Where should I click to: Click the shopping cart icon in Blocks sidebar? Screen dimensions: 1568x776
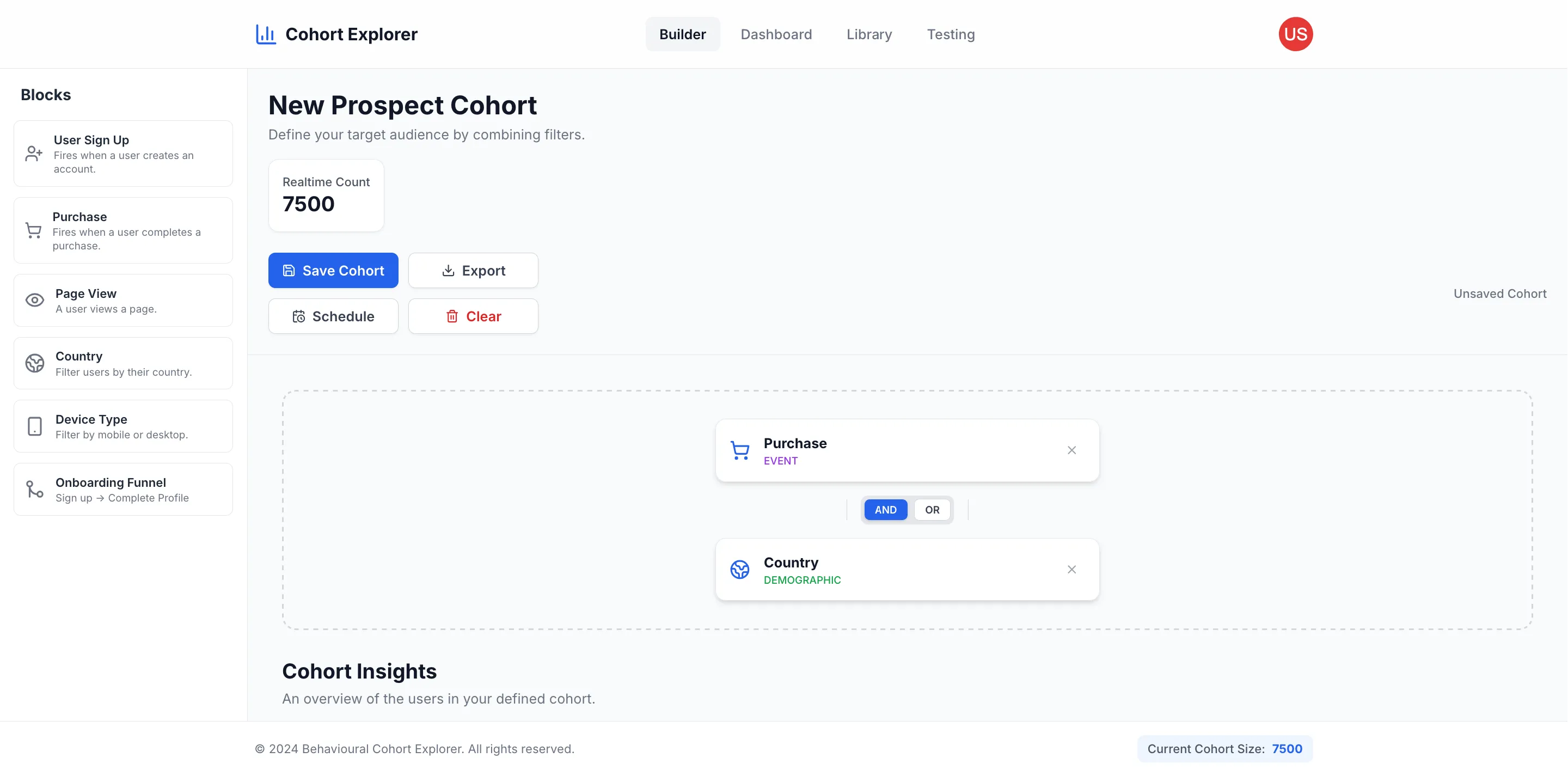(x=33, y=231)
